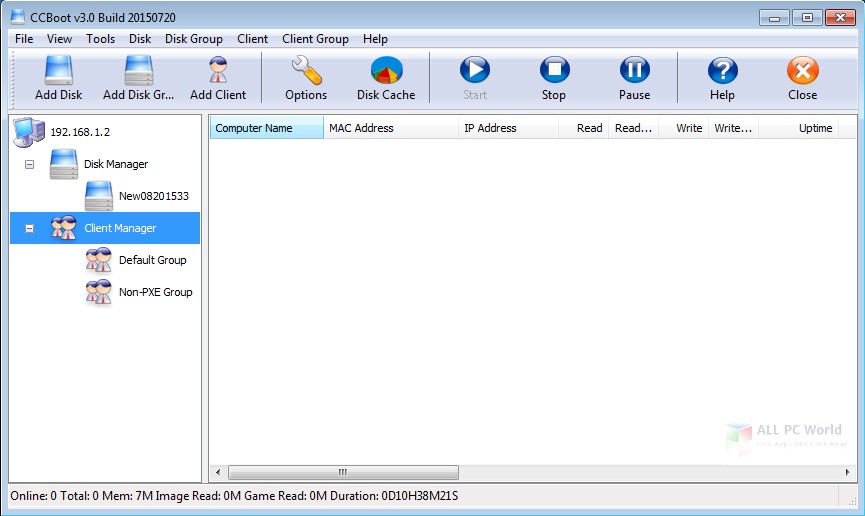Click the Uptime column header

pos(799,128)
